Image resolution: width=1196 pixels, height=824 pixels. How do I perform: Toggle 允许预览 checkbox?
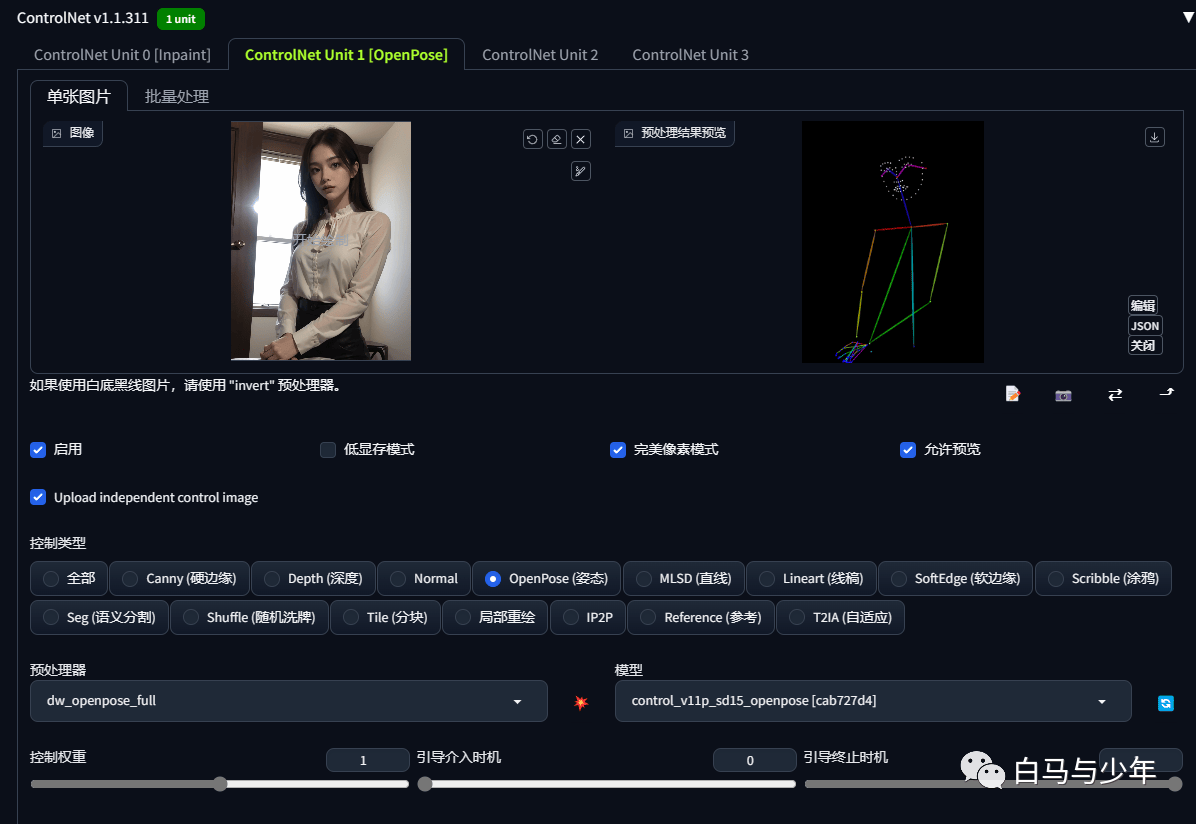point(908,450)
